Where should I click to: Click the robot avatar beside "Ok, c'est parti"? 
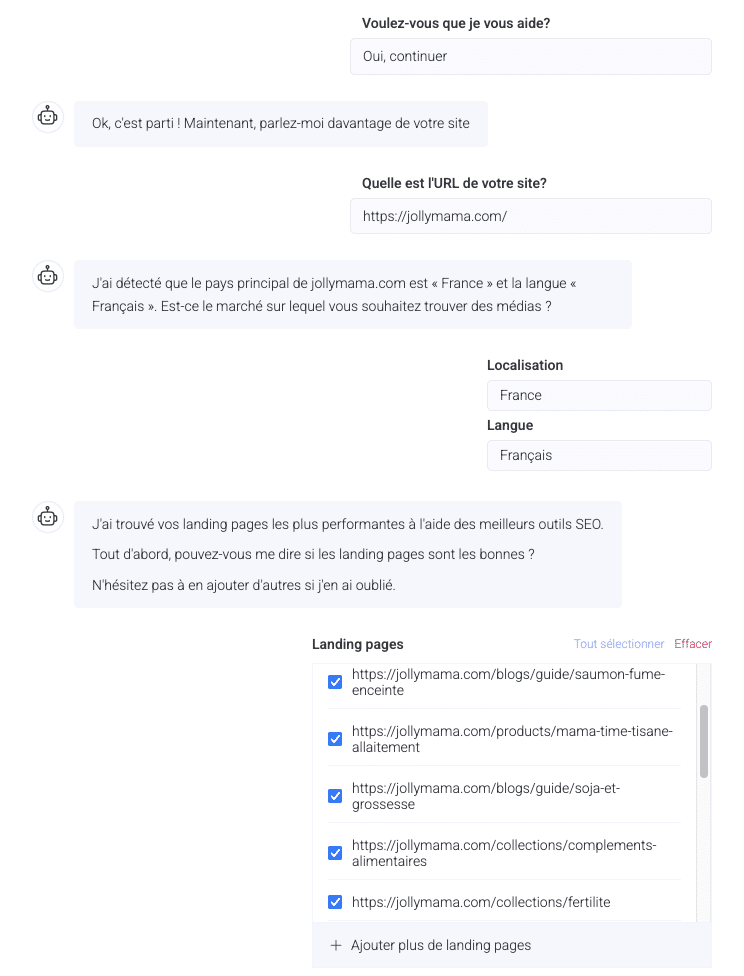[x=48, y=117]
